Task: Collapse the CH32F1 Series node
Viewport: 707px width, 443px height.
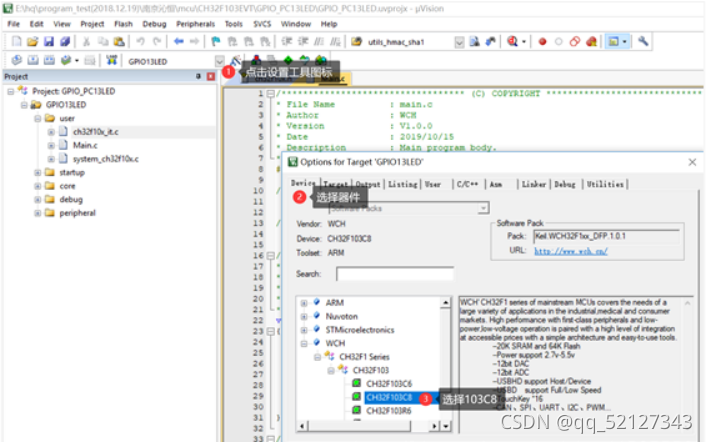Action: pos(318,357)
